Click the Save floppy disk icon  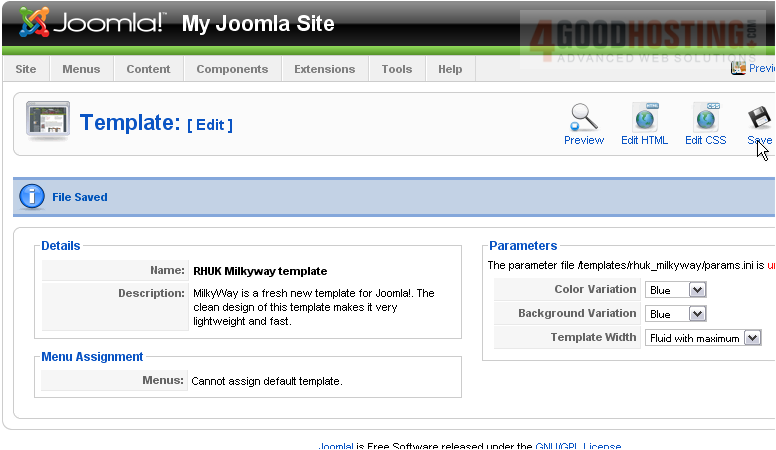point(760,118)
